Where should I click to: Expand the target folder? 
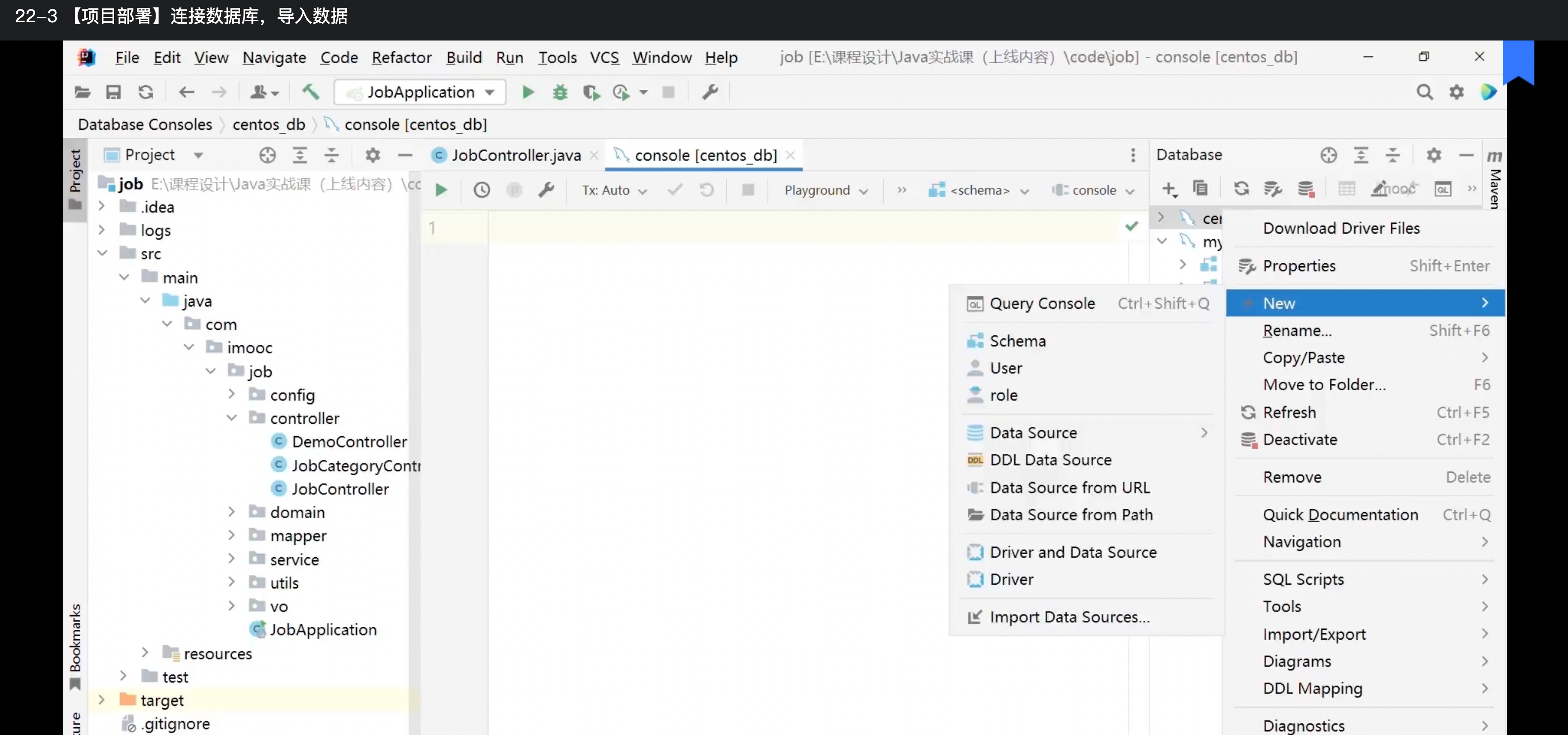click(102, 700)
